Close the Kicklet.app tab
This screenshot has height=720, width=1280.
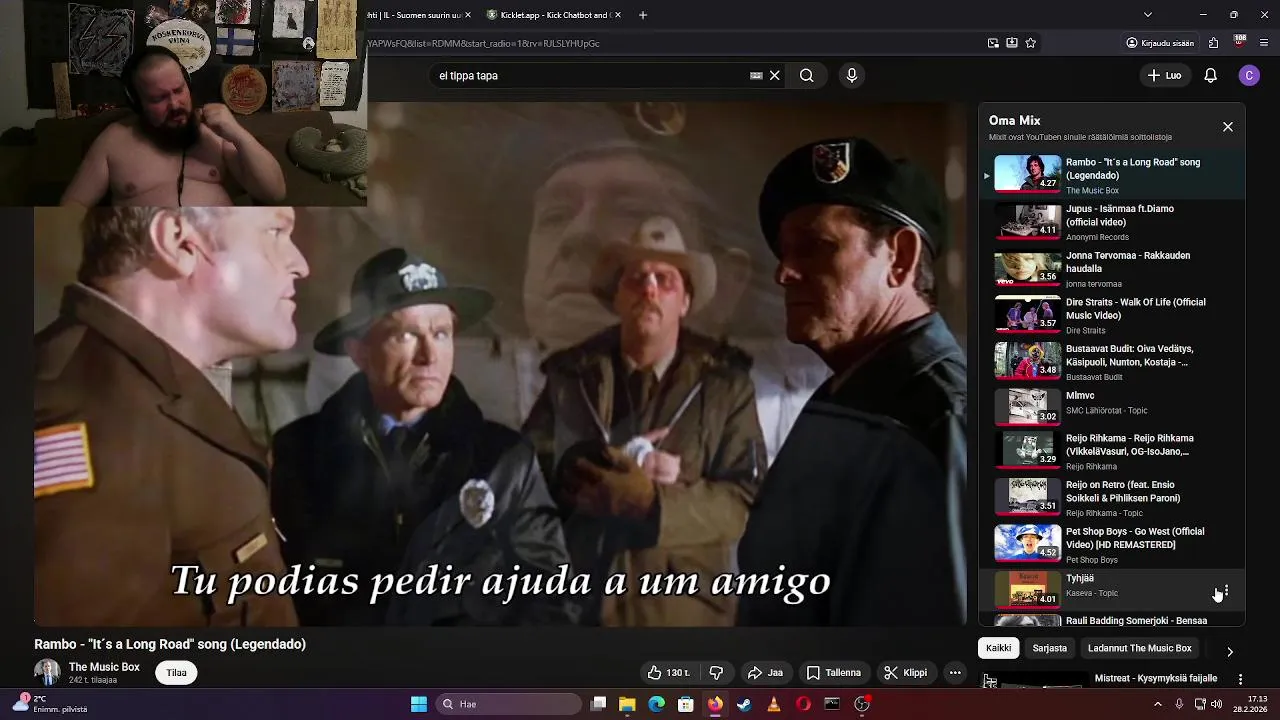pos(618,15)
